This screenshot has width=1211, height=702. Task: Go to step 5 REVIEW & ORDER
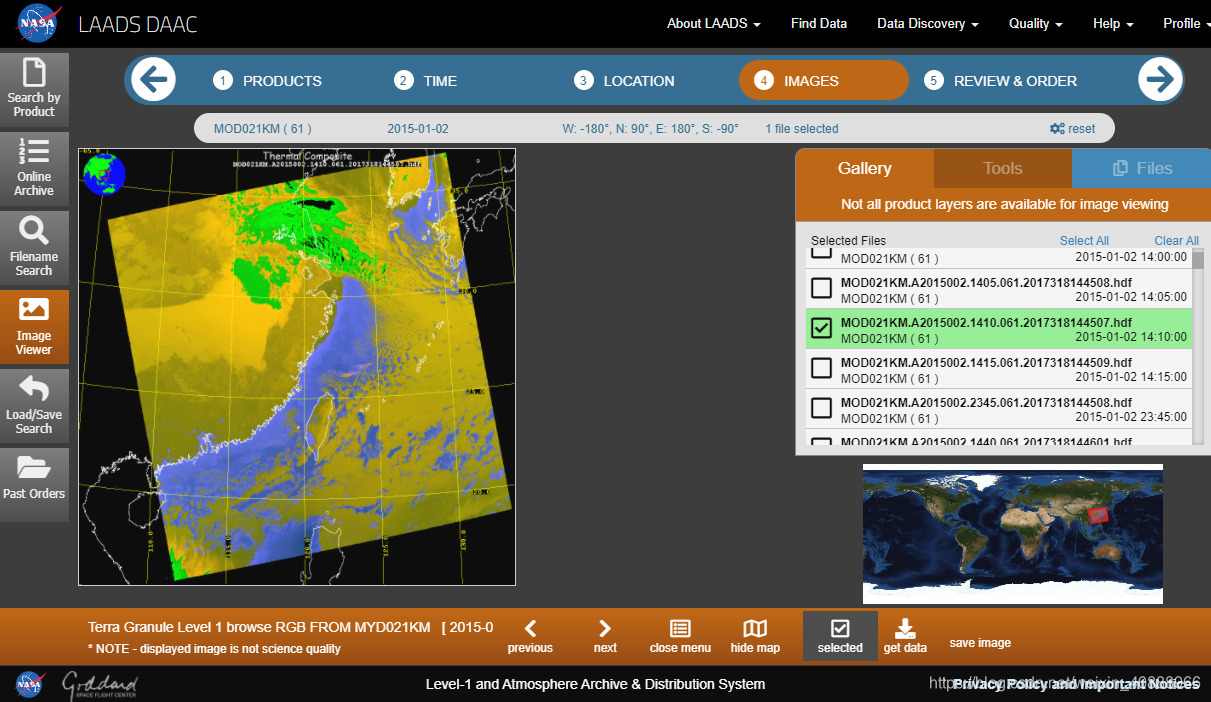(x=1001, y=81)
